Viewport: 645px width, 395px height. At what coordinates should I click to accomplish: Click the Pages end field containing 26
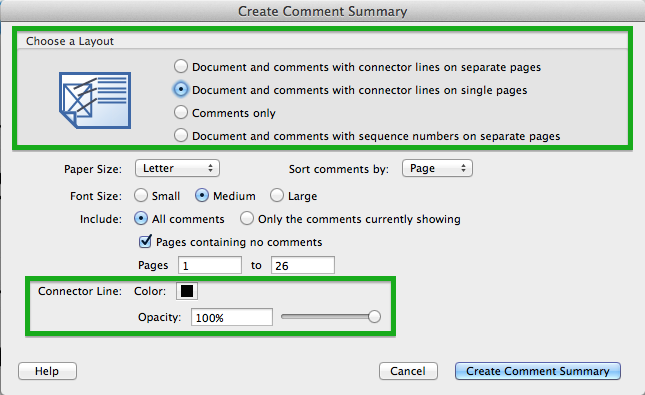303,265
